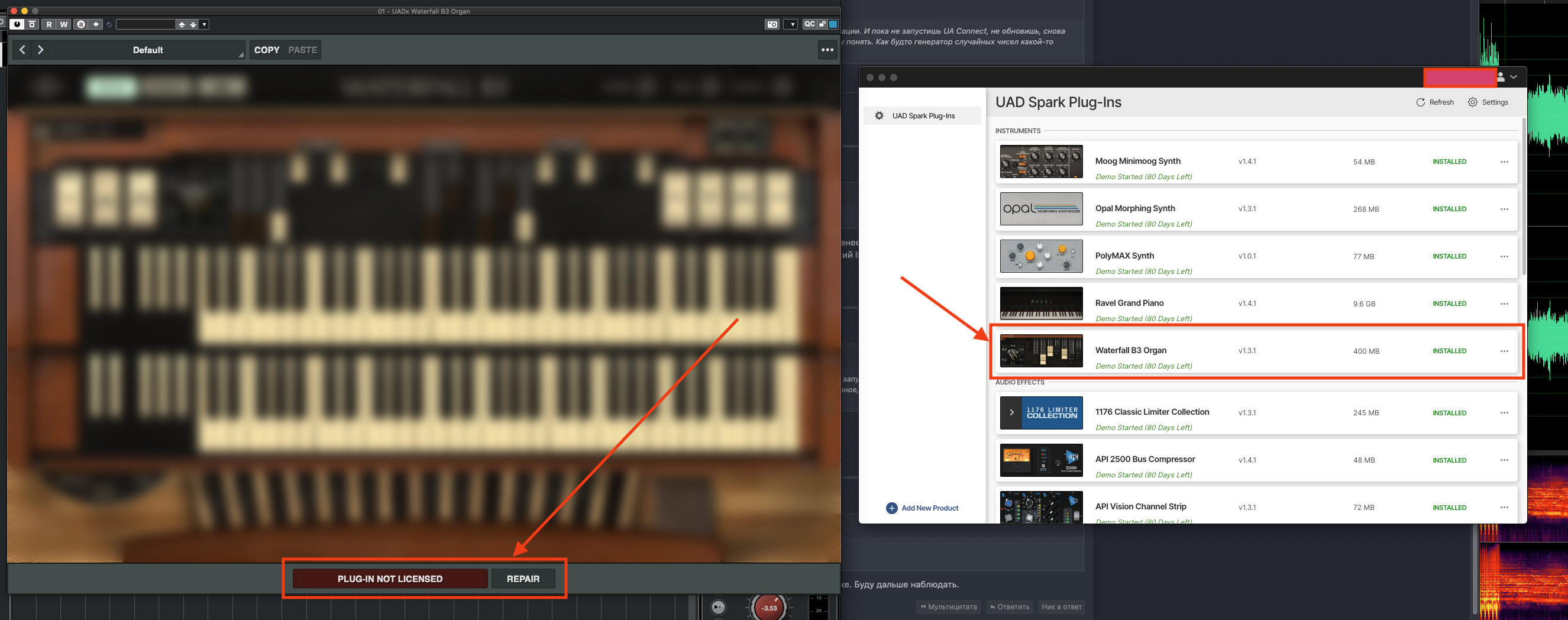Click the Waterfall B3 Organ thumbnail
Image resolution: width=1568 pixels, height=620 pixels.
(1041, 351)
